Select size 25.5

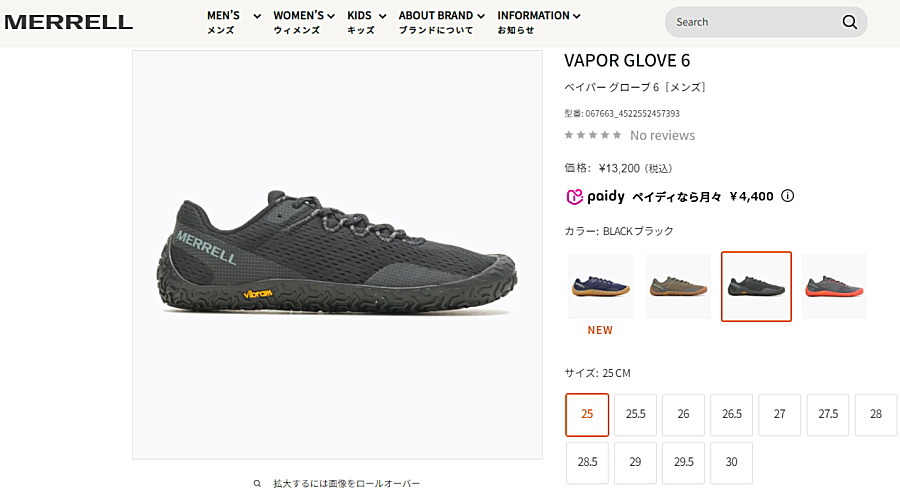635,414
